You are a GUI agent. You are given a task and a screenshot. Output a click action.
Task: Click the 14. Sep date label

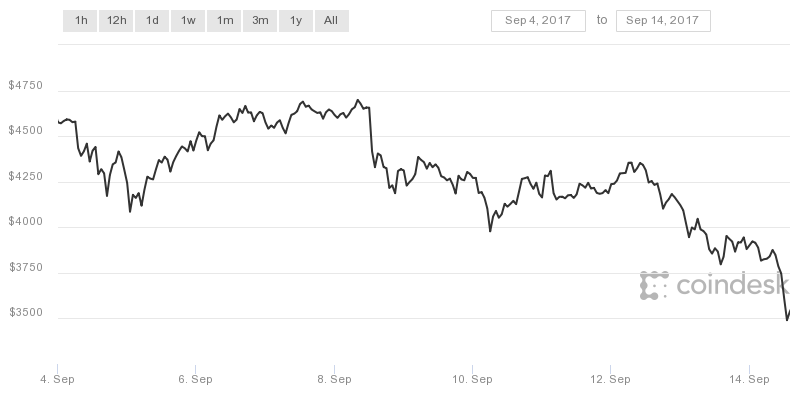749,379
